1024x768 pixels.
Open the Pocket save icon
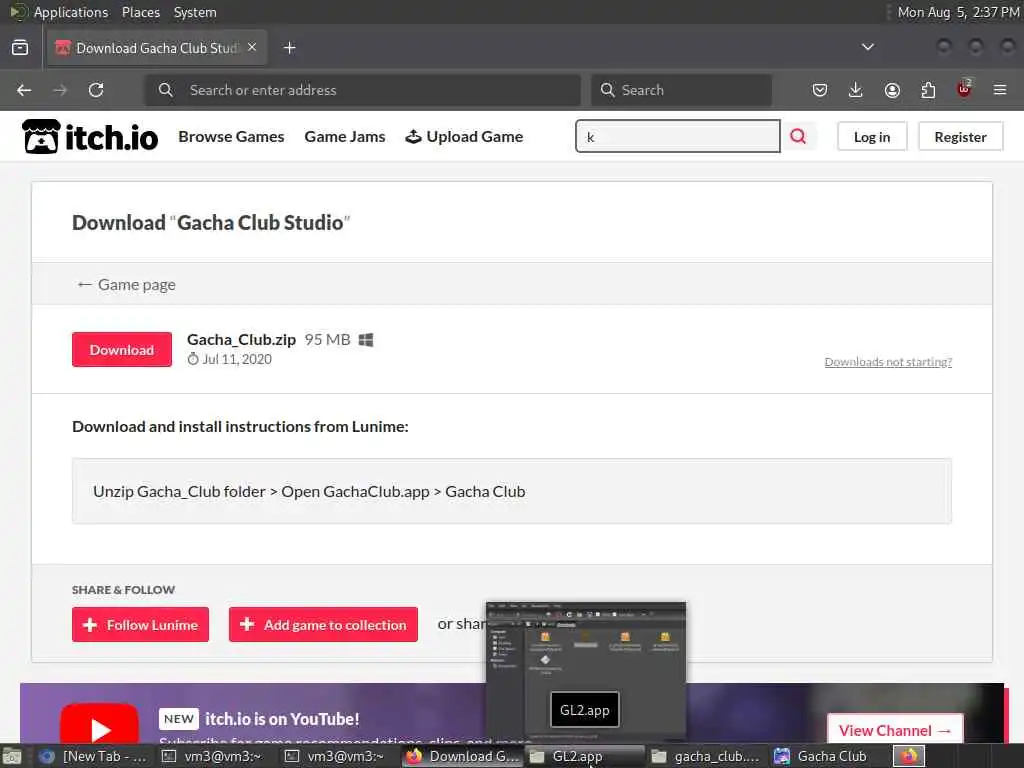click(820, 90)
